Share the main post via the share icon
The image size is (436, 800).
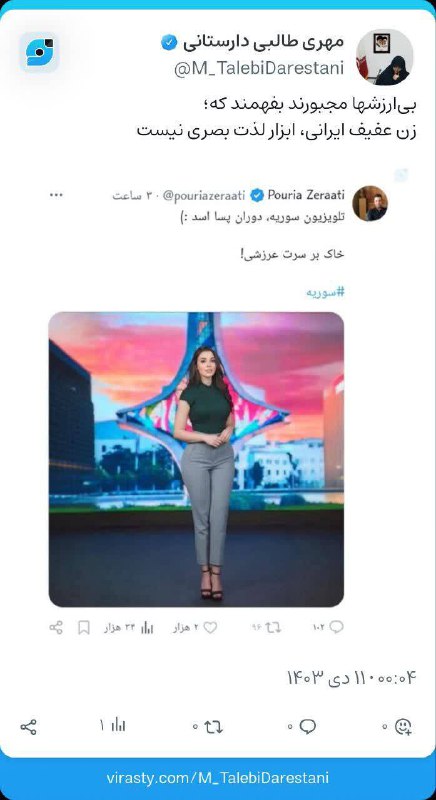[x=29, y=727]
